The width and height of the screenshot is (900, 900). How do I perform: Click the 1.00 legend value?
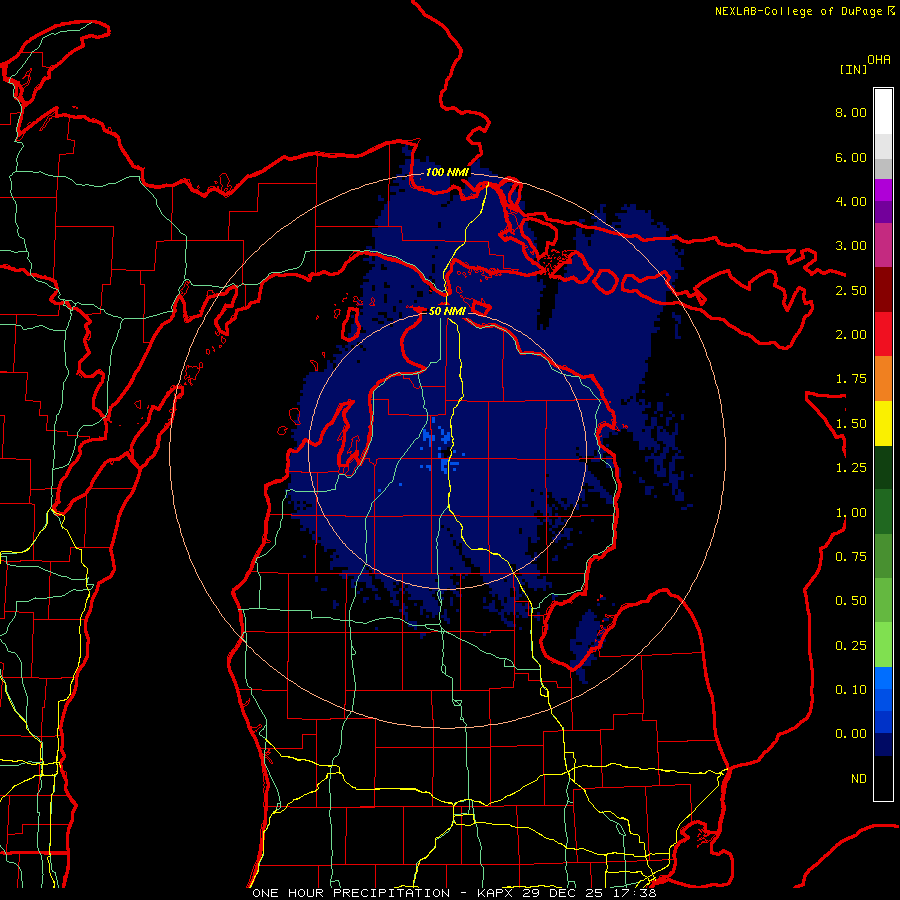pos(851,513)
